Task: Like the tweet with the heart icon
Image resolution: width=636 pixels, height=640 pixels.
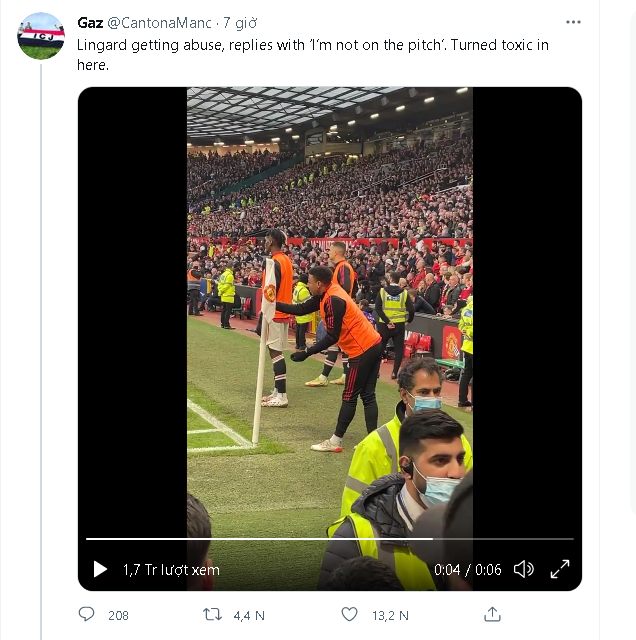Action: click(349, 614)
